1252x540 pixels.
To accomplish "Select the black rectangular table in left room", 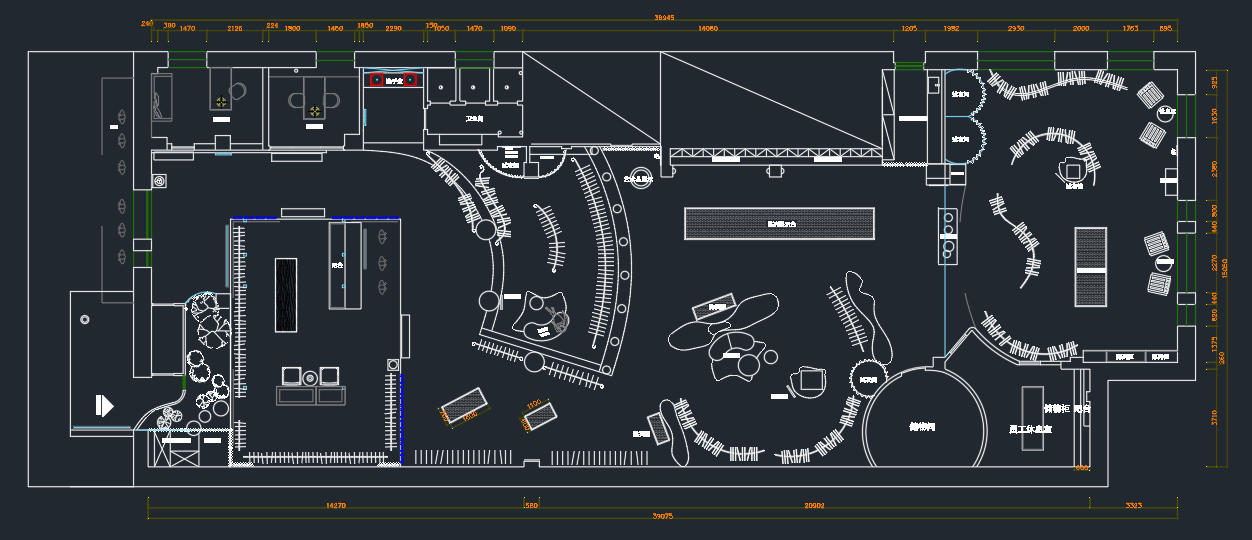I will pyautogui.click(x=286, y=294).
